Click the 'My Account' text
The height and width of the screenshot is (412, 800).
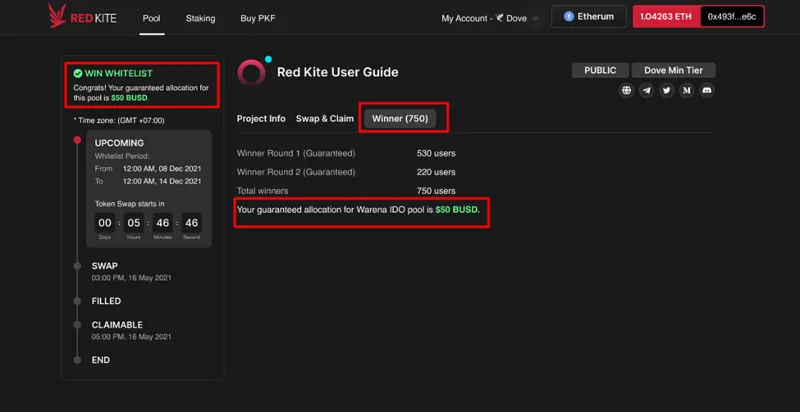point(464,18)
